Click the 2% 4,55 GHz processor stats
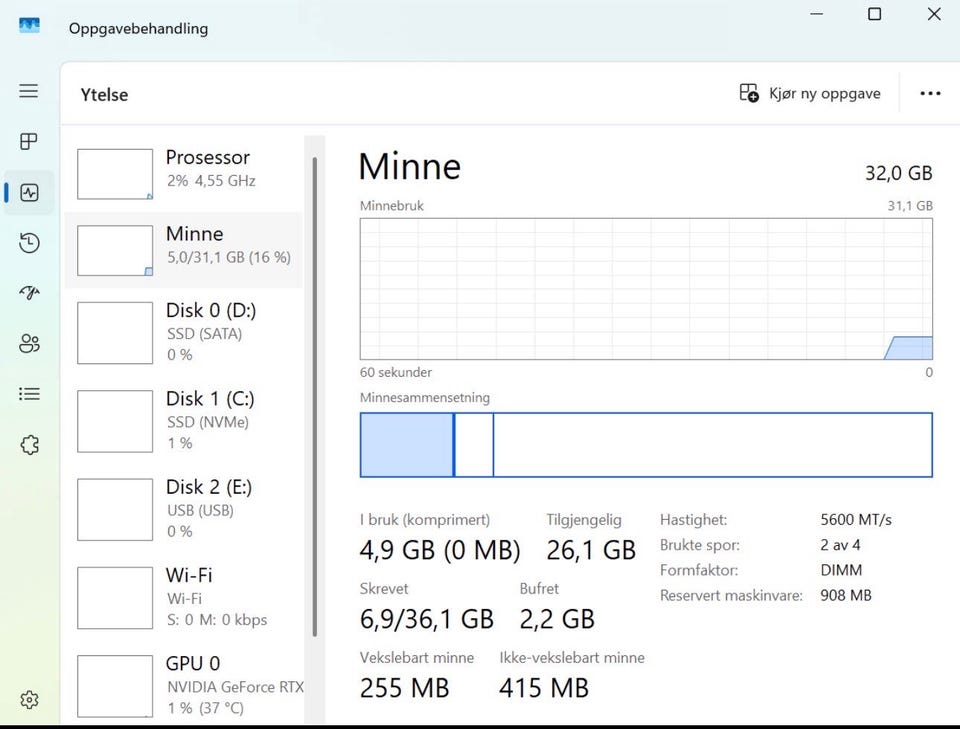960x729 pixels. tap(211, 181)
